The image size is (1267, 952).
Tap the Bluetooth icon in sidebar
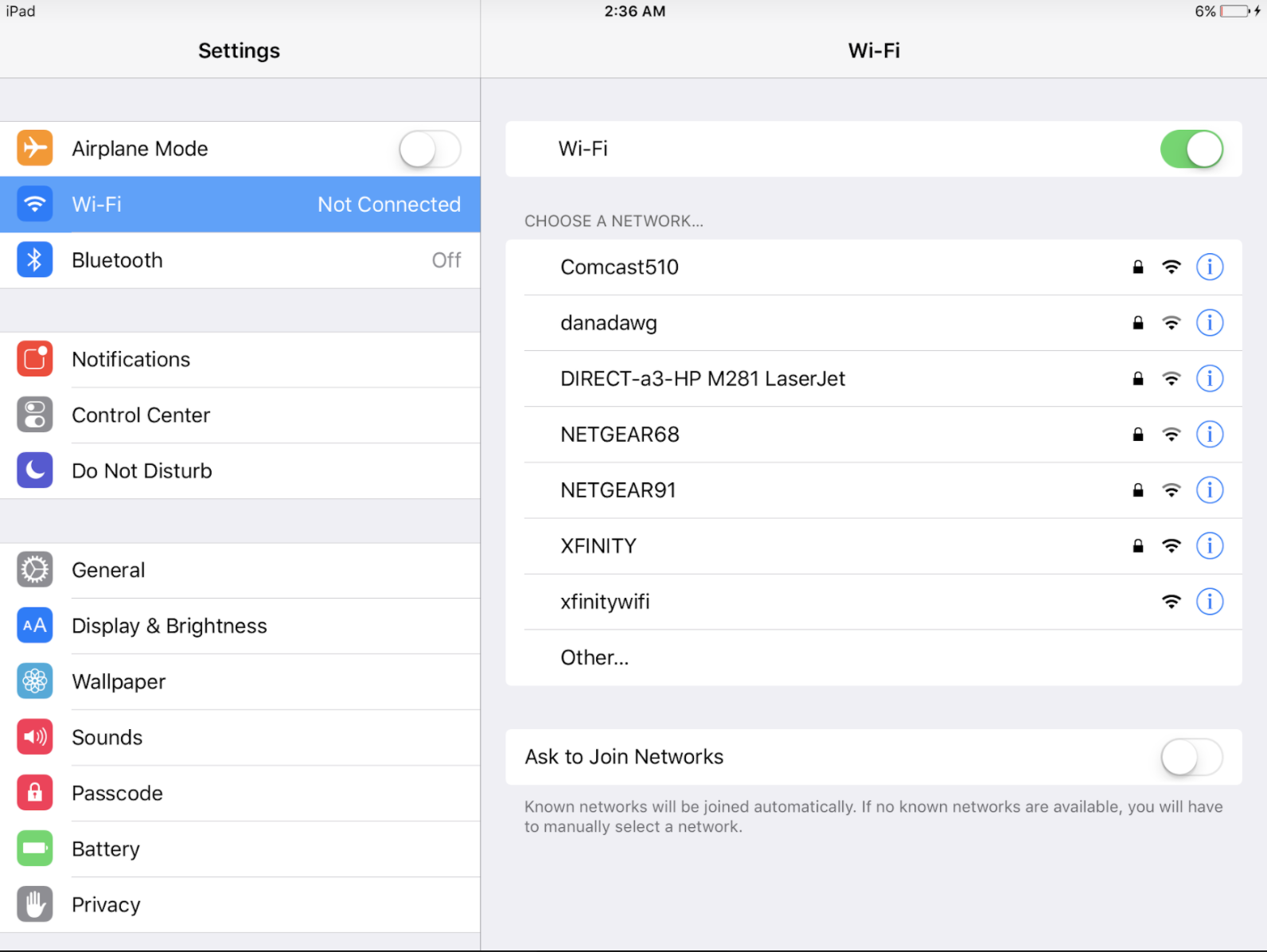click(x=35, y=260)
